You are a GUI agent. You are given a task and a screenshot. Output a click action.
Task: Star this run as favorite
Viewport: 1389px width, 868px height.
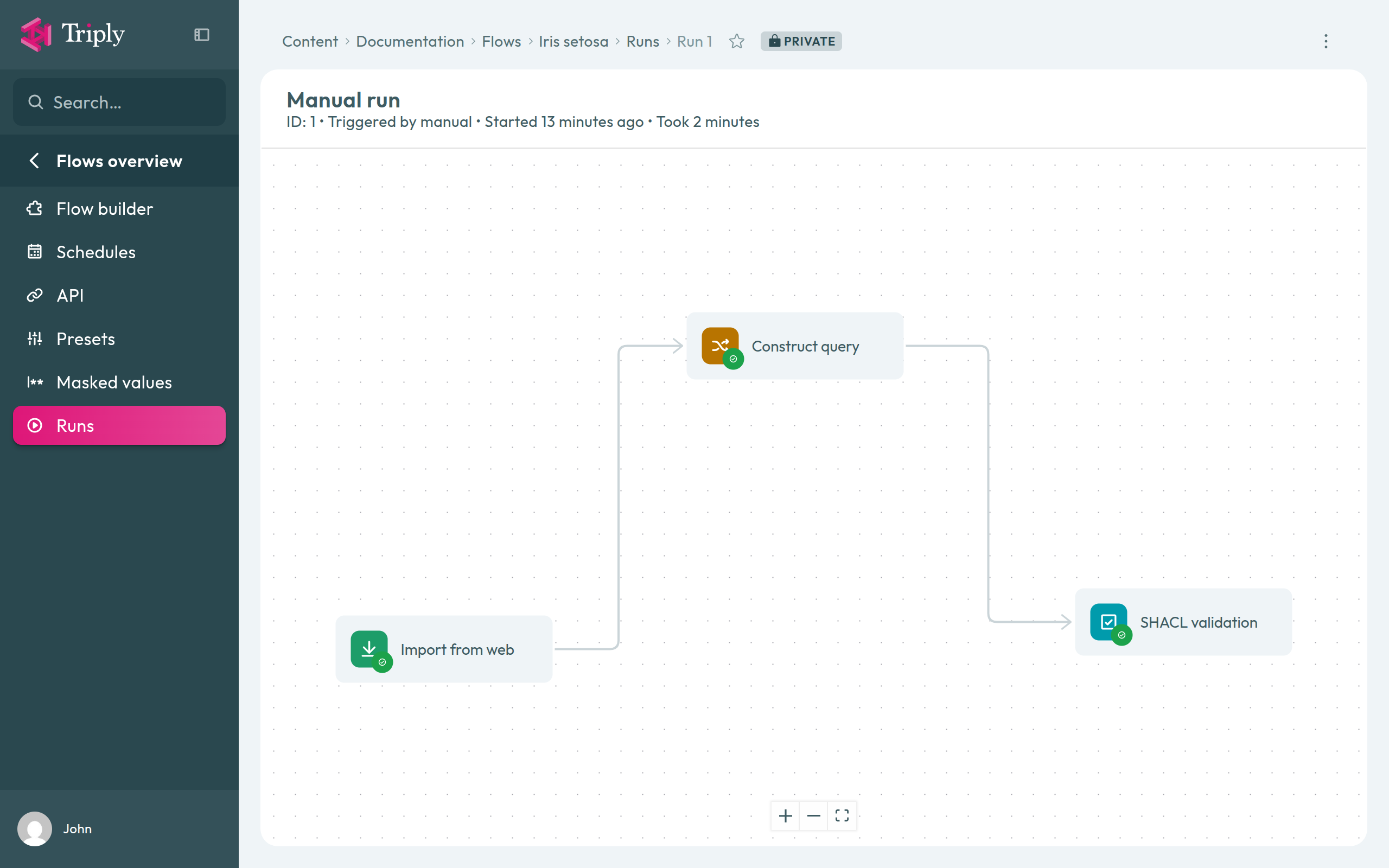tap(737, 41)
